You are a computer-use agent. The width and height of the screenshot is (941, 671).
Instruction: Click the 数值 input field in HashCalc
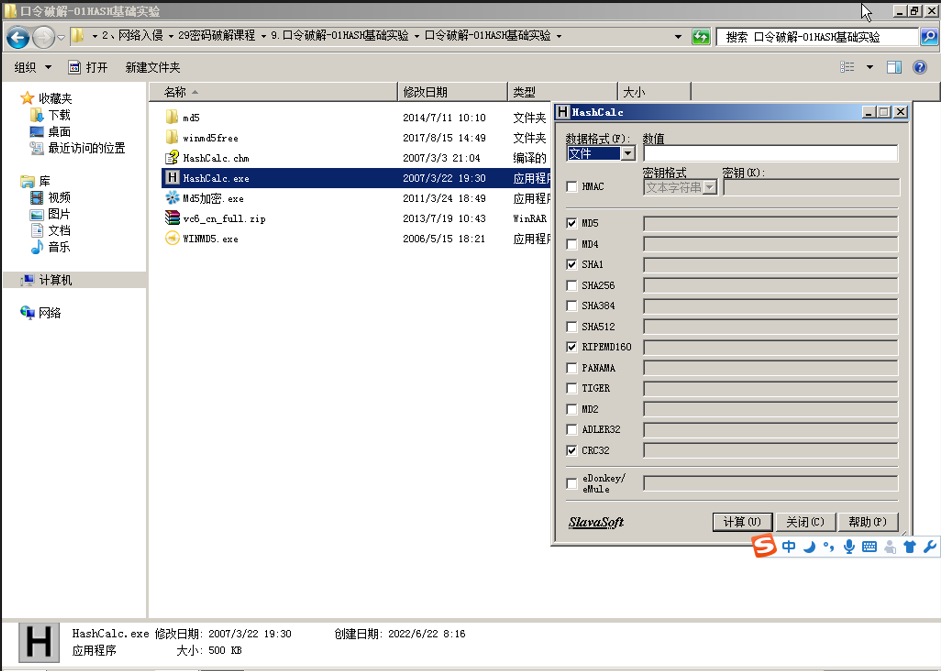point(771,154)
